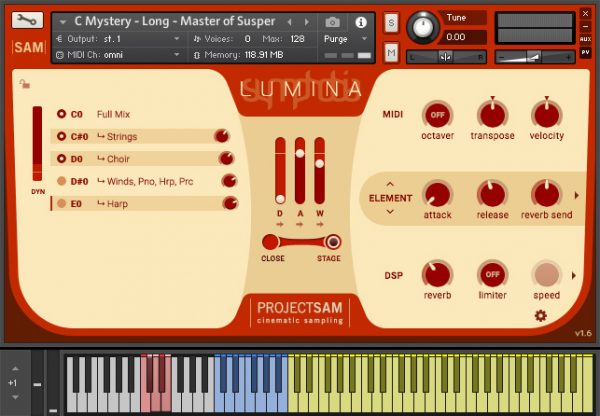
Task: Click the attack knob
Action: (x=437, y=195)
